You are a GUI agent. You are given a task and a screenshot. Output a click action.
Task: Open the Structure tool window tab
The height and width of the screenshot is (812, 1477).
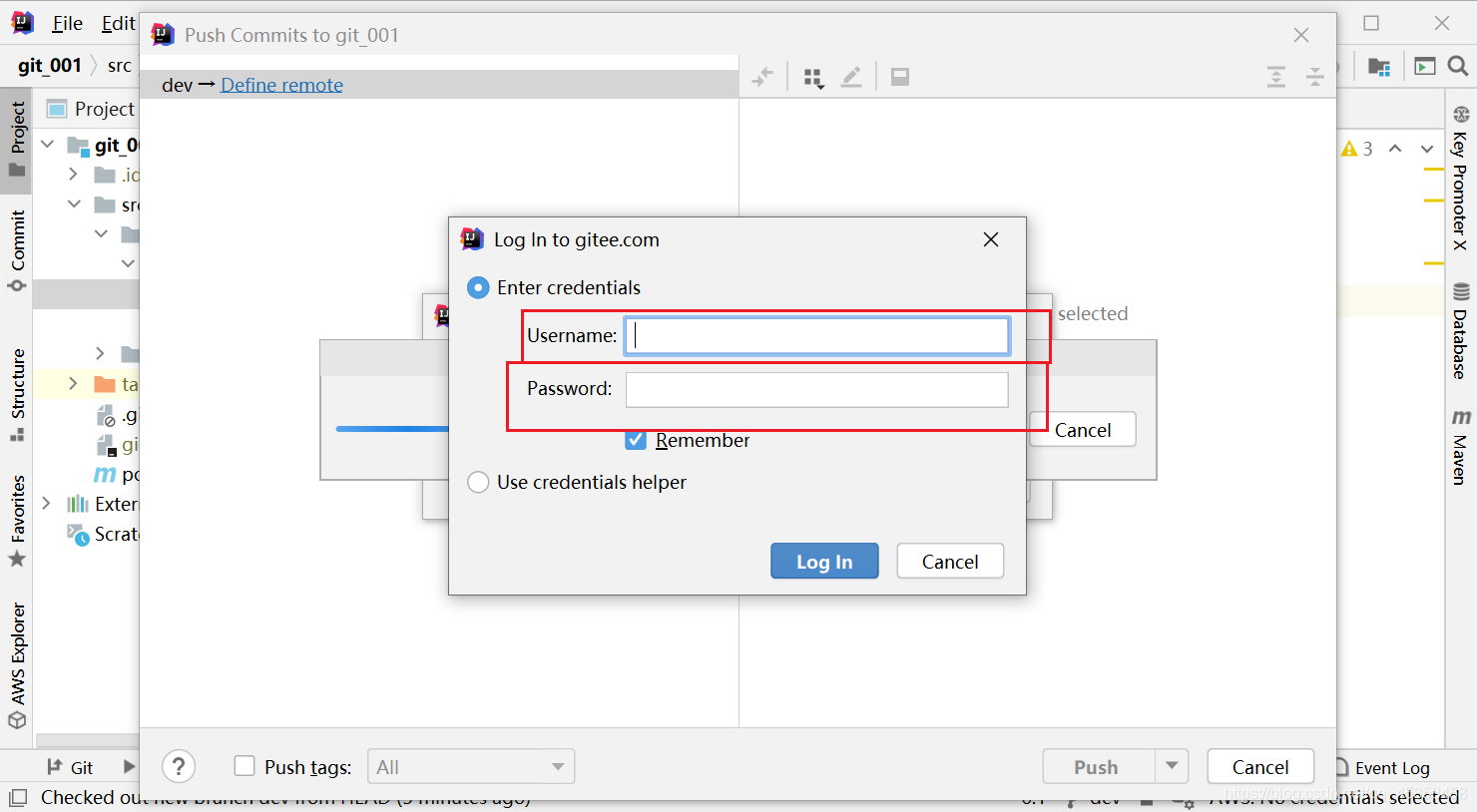tap(17, 394)
